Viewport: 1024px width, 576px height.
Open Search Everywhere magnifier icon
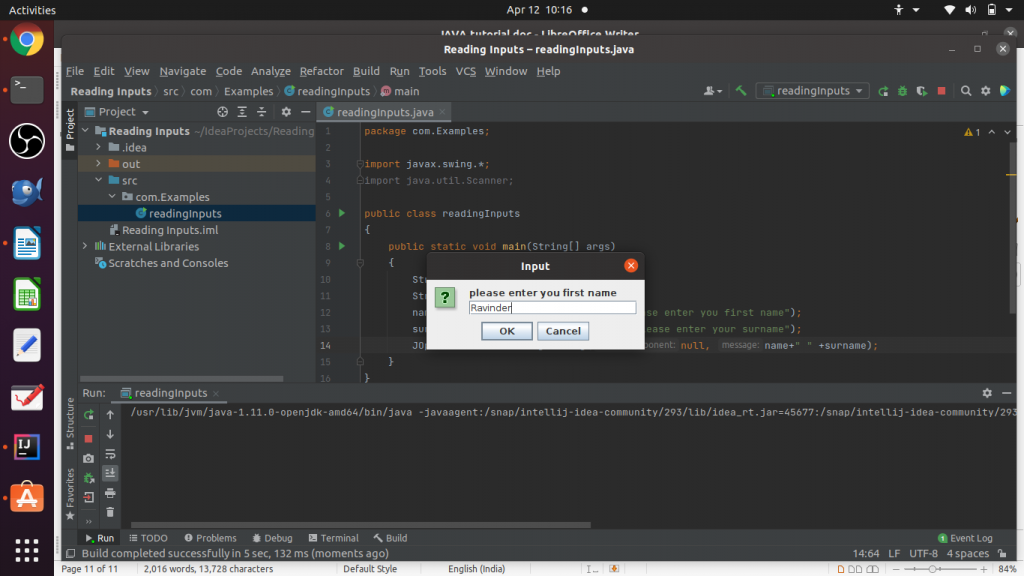965,90
